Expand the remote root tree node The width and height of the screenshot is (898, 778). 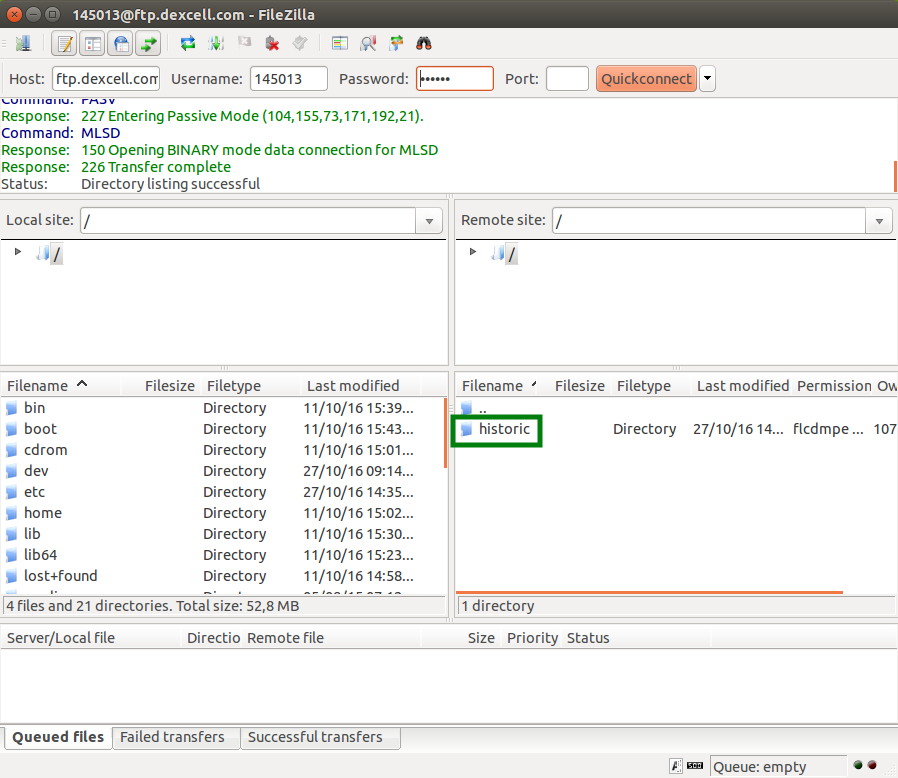pyautogui.click(x=472, y=252)
